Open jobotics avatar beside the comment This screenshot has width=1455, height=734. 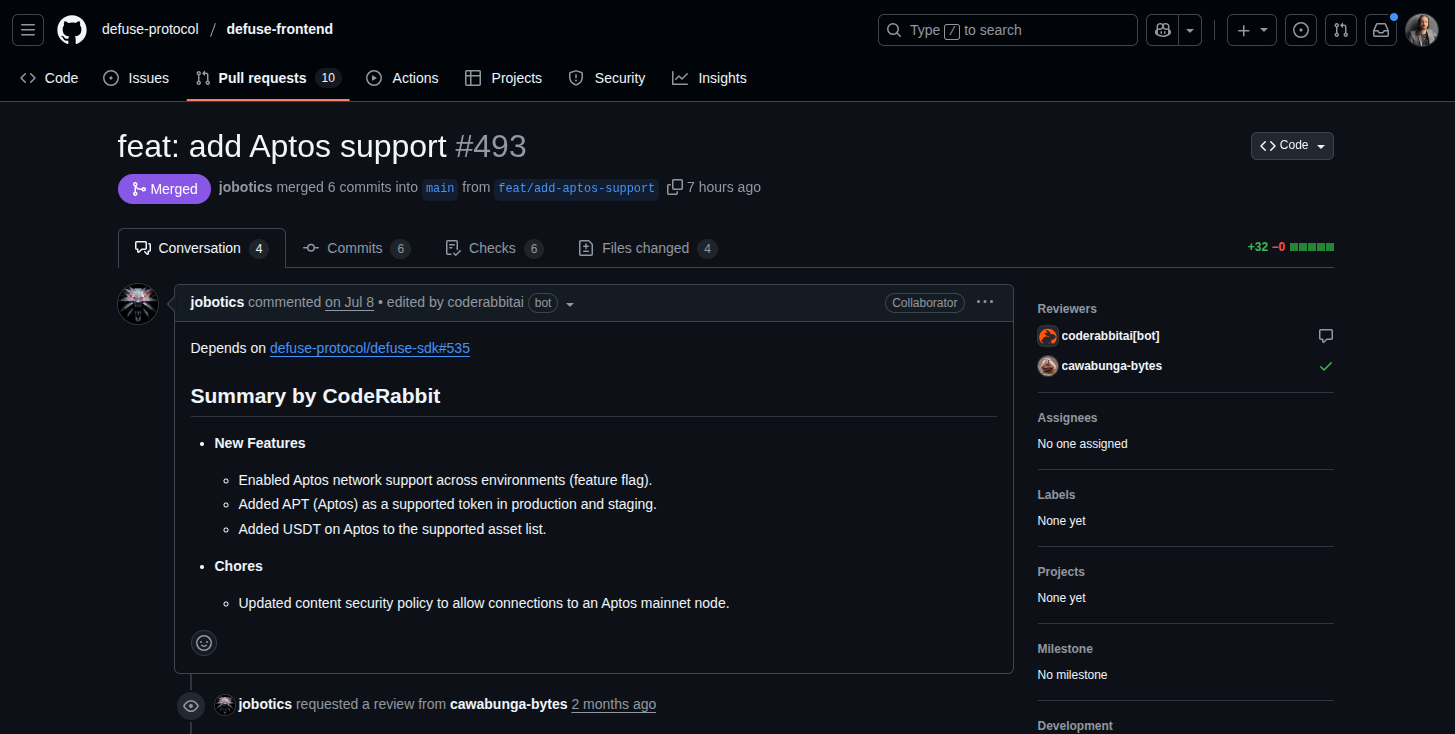pos(138,304)
